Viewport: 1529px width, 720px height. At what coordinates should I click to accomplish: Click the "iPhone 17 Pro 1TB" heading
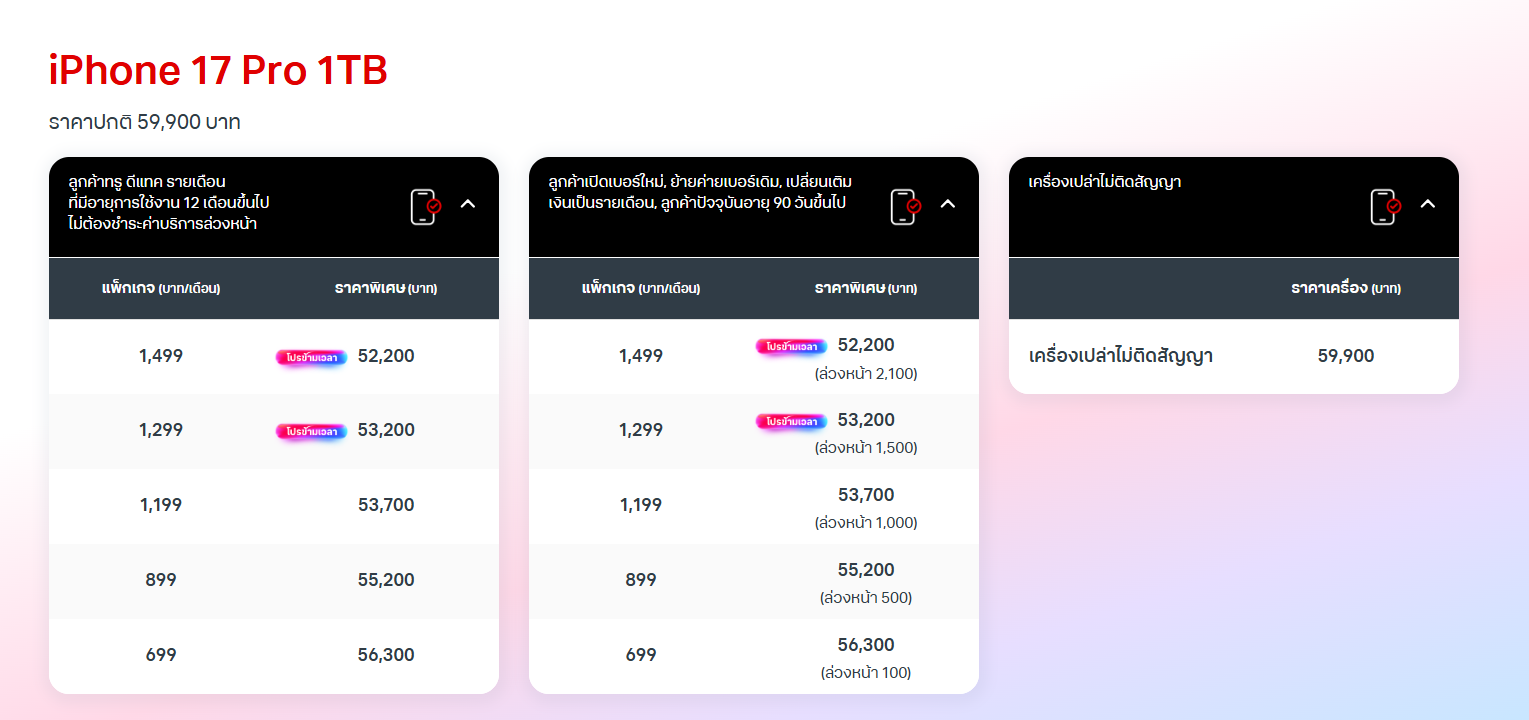pos(218,71)
